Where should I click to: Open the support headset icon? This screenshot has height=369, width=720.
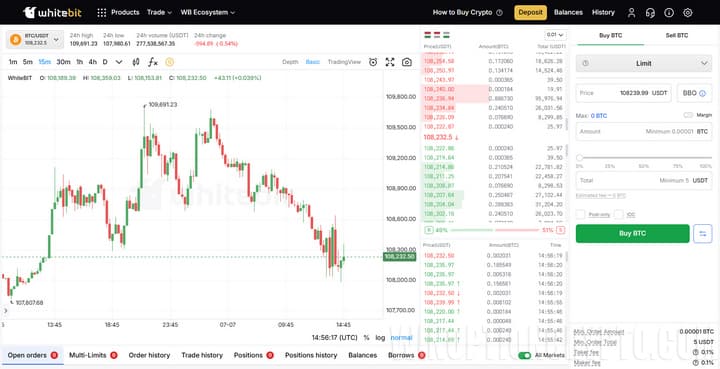(x=650, y=13)
